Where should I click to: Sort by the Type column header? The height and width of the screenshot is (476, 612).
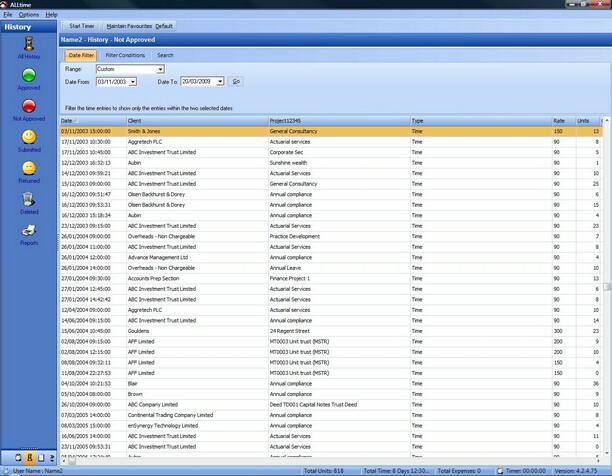click(481, 121)
